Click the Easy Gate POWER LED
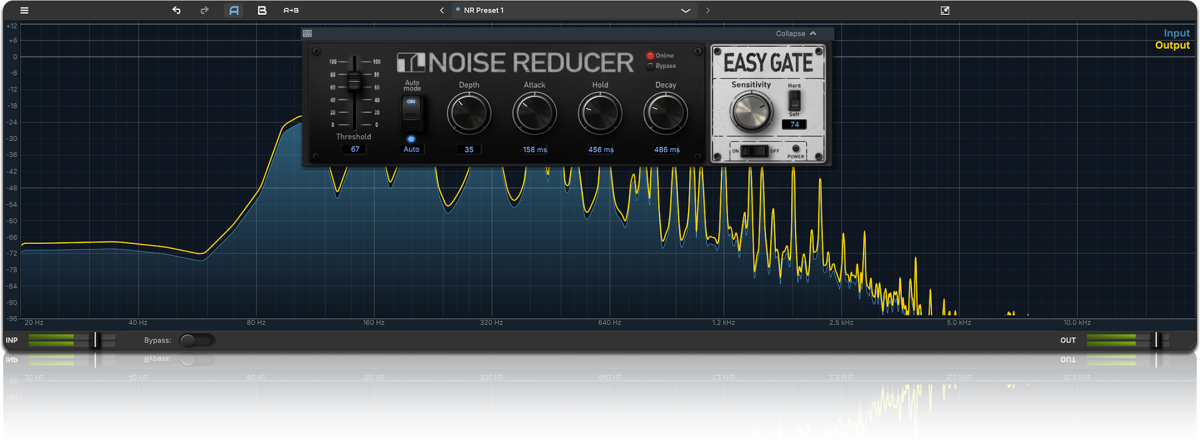The image size is (1200, 444). click(x=796, y=148)
